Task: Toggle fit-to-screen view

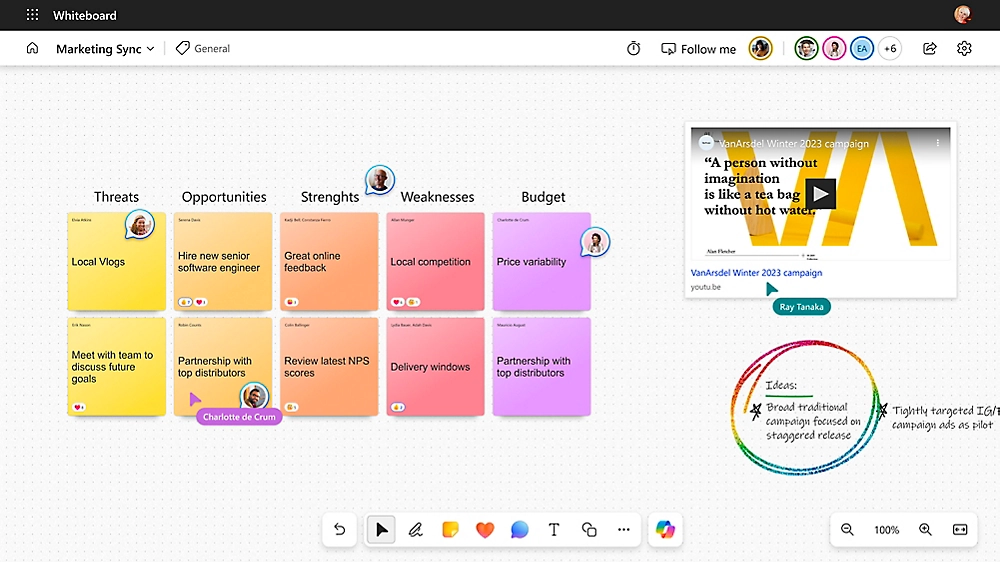Action: [960, 530]
